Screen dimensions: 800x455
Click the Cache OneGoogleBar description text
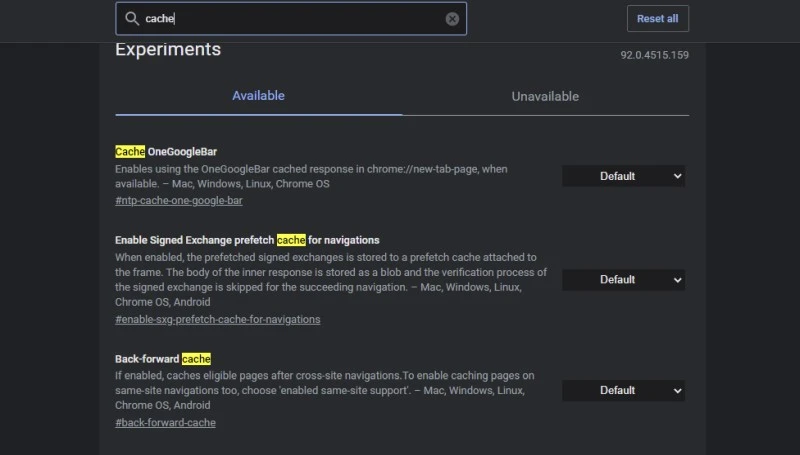click(x=311, y=177)
